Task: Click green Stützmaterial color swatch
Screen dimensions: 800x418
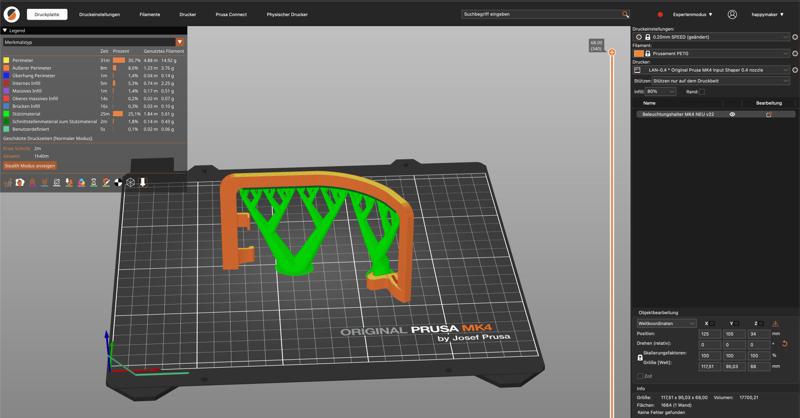Action: point(6,114)
